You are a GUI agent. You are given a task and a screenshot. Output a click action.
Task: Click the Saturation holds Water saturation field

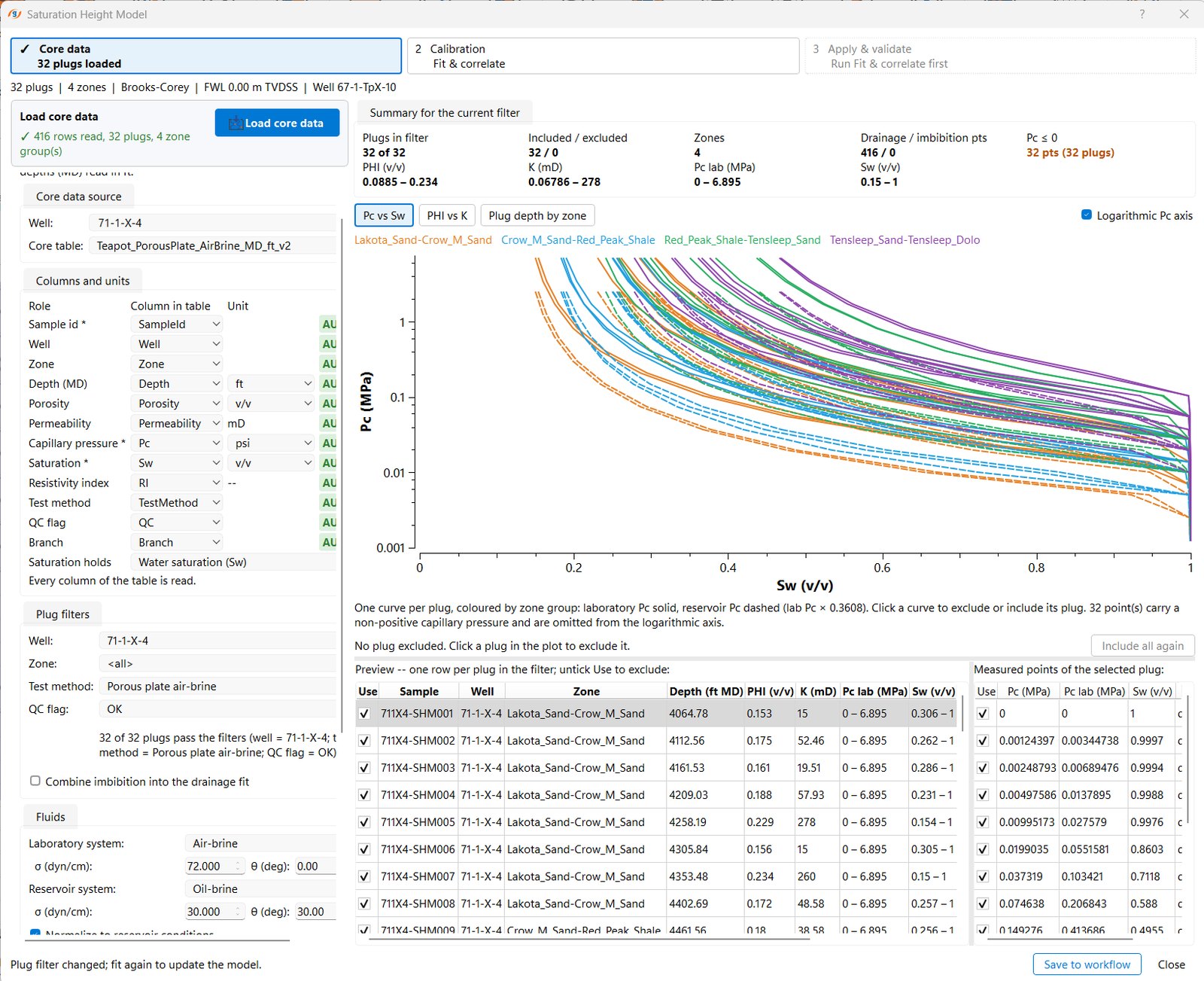pos(233,562)
